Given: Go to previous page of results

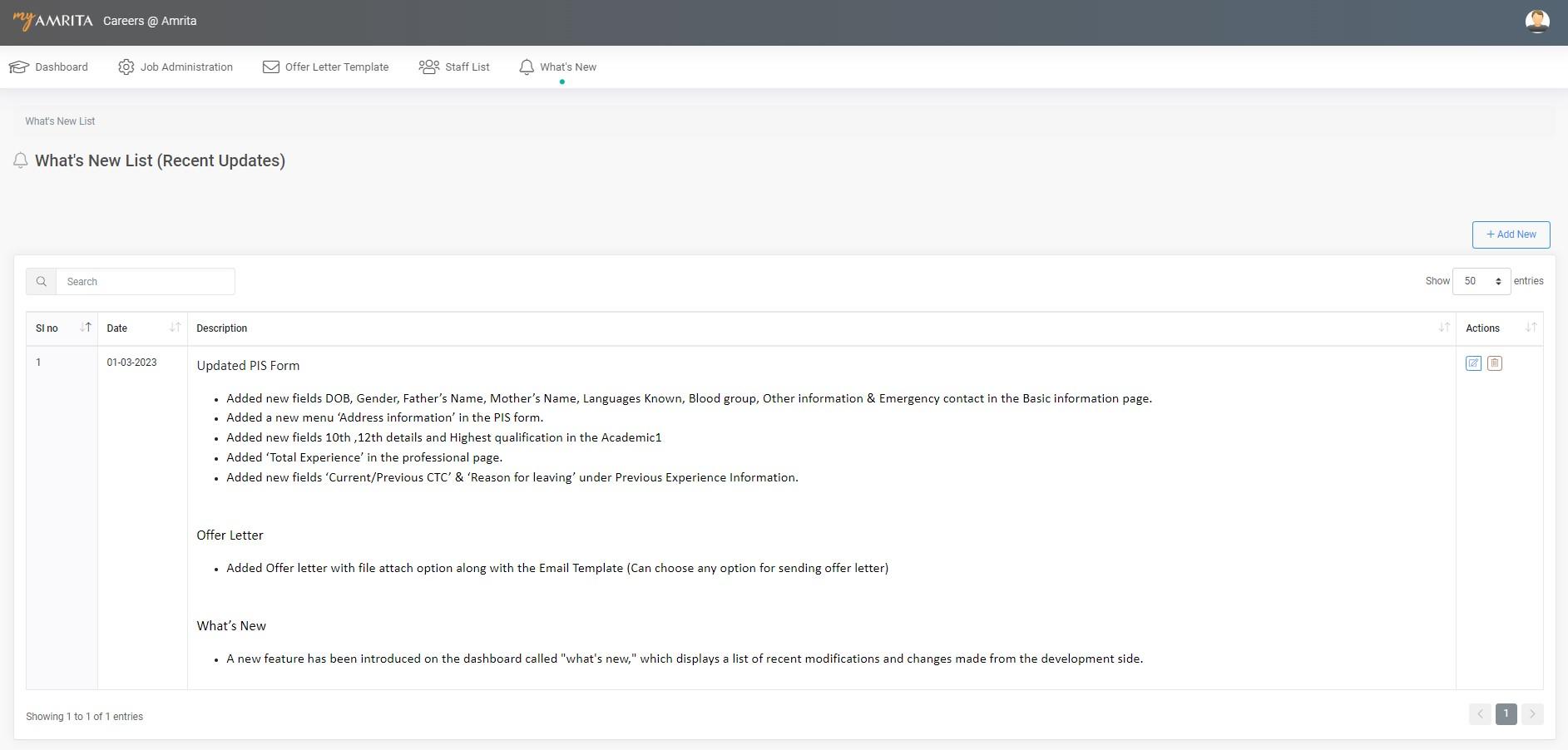Looking at the screenshot, I should coord(1480,714).
